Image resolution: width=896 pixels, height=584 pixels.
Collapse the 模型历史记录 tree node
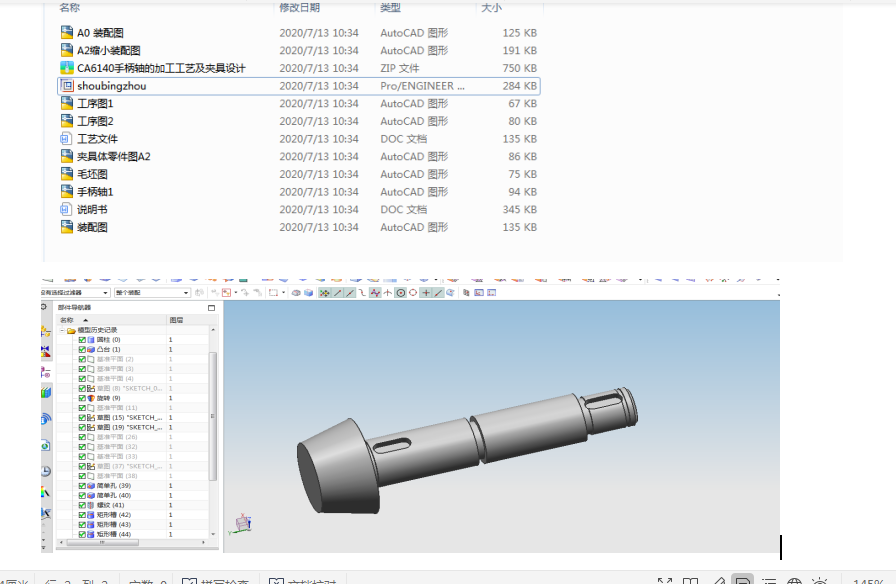point(60,330)
